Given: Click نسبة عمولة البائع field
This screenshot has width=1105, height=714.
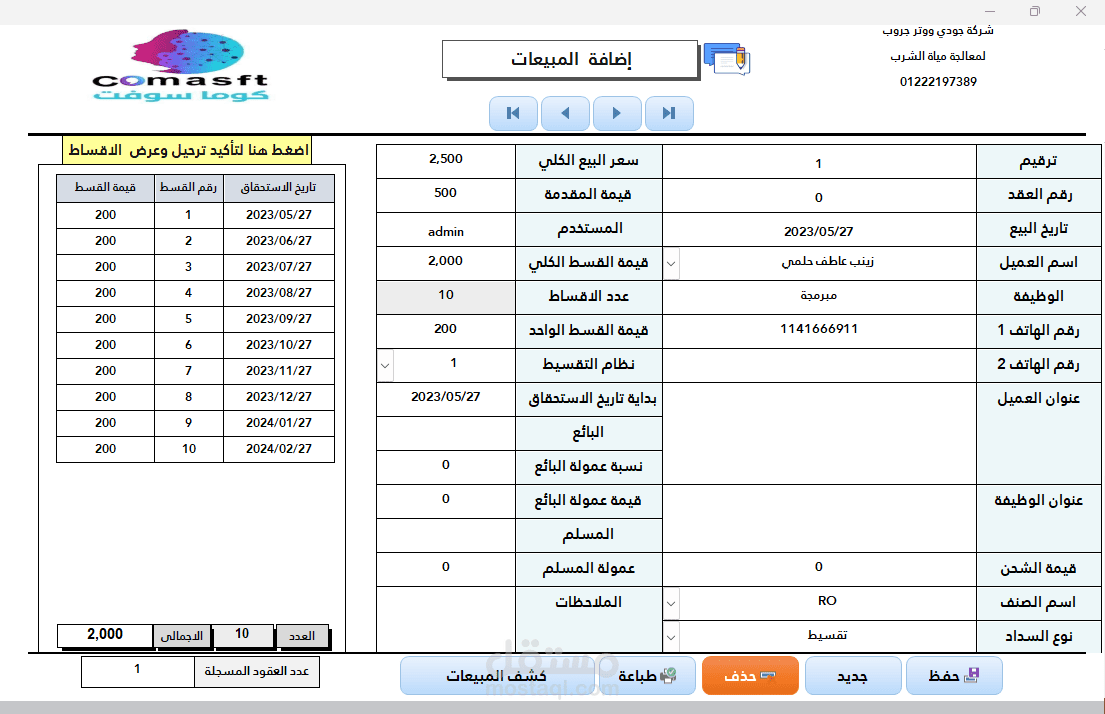Looking at the screenshot, I should [446, 467].
